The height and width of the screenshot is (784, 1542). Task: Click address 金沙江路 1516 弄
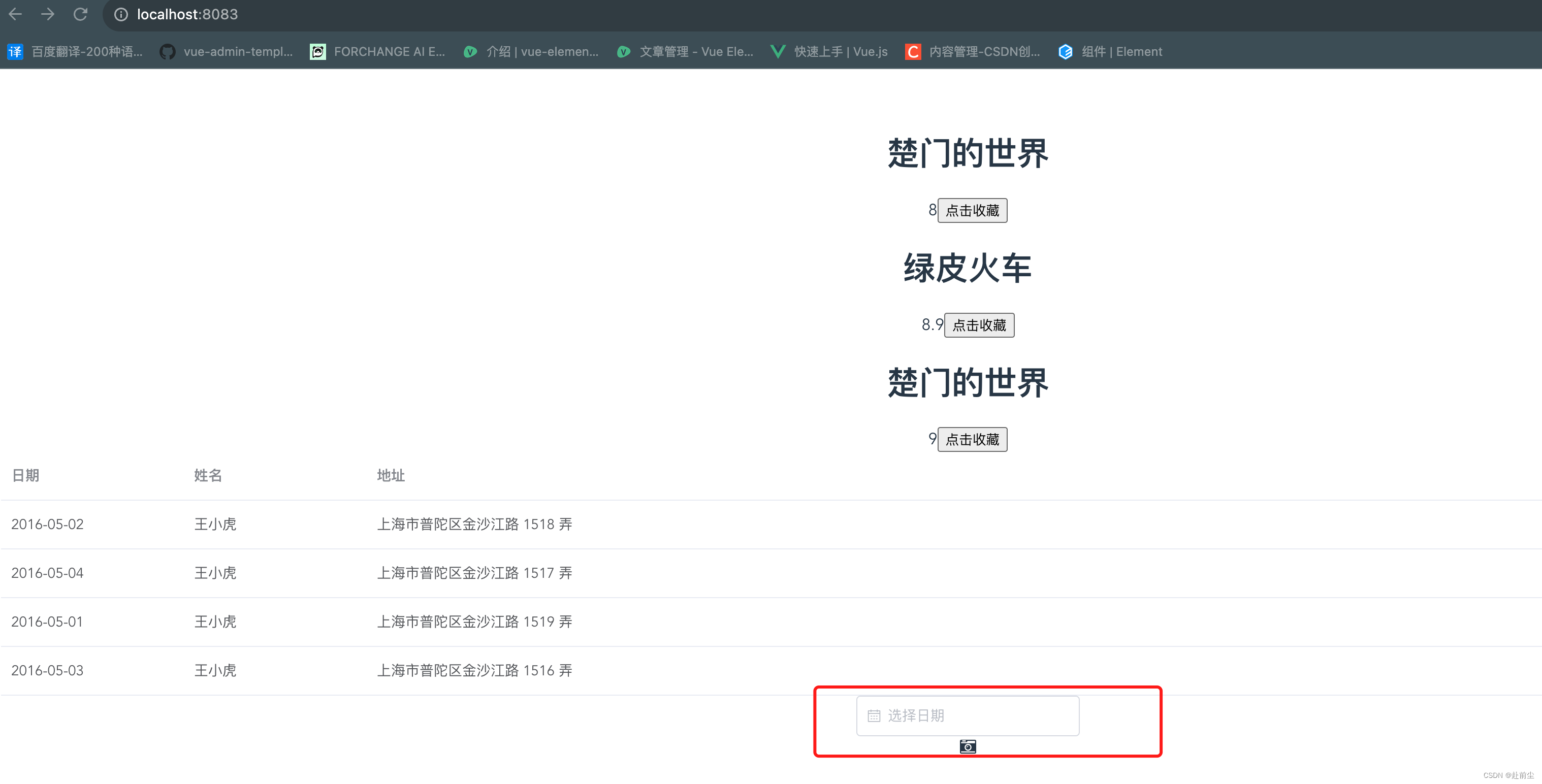(475, 670)
